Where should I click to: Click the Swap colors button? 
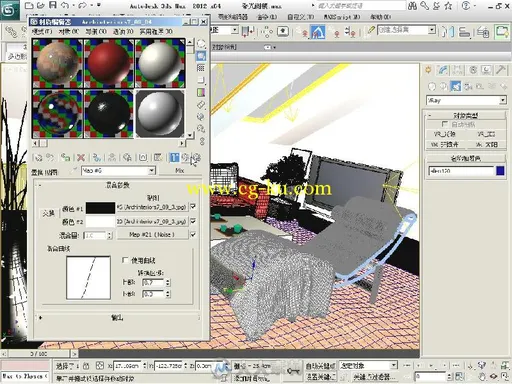pos(48,214)
